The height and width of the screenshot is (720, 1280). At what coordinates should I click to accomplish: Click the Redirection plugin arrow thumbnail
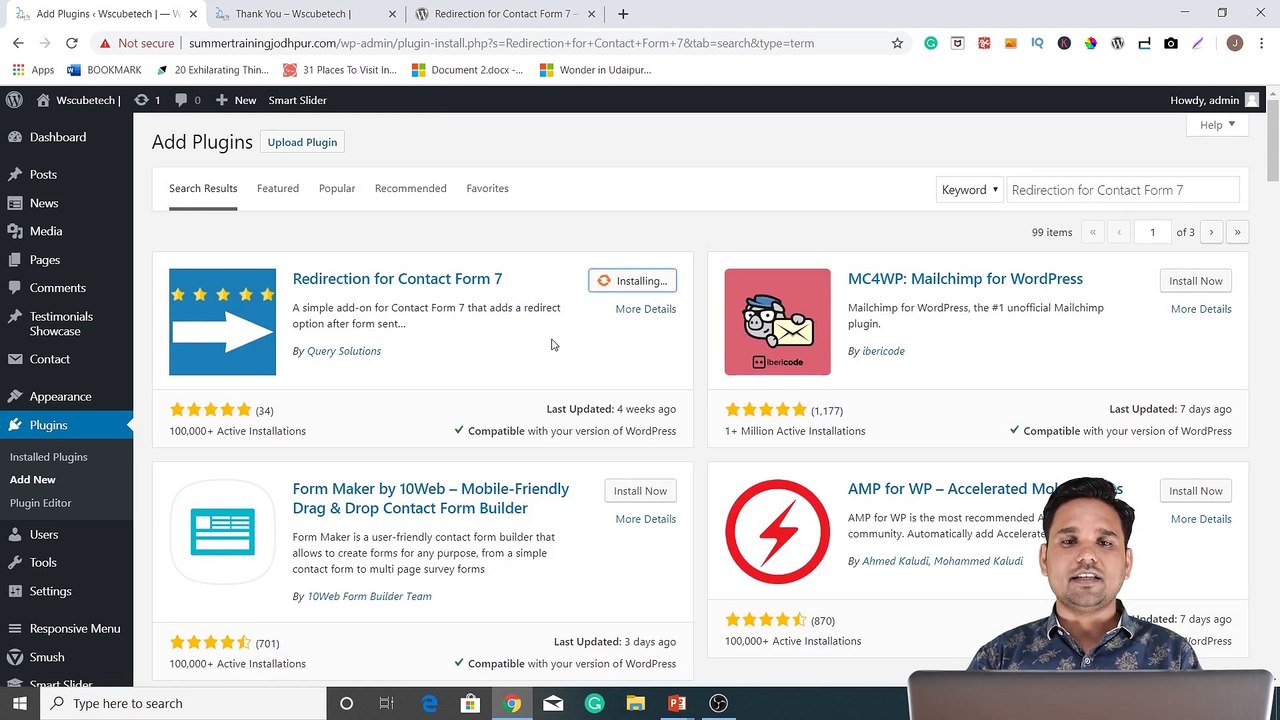tap(222, 322)
